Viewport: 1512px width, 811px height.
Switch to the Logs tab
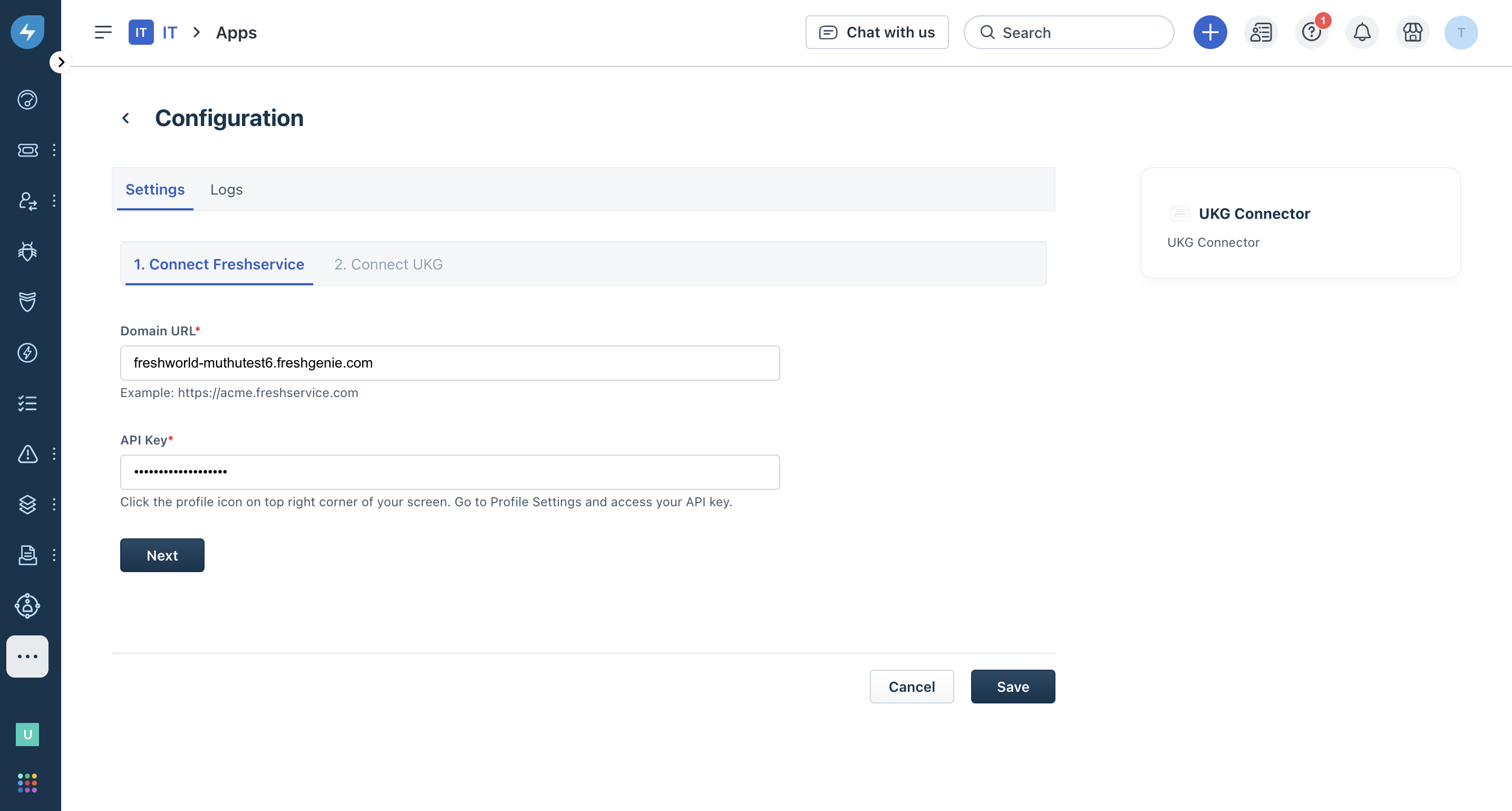pos(226,190)
